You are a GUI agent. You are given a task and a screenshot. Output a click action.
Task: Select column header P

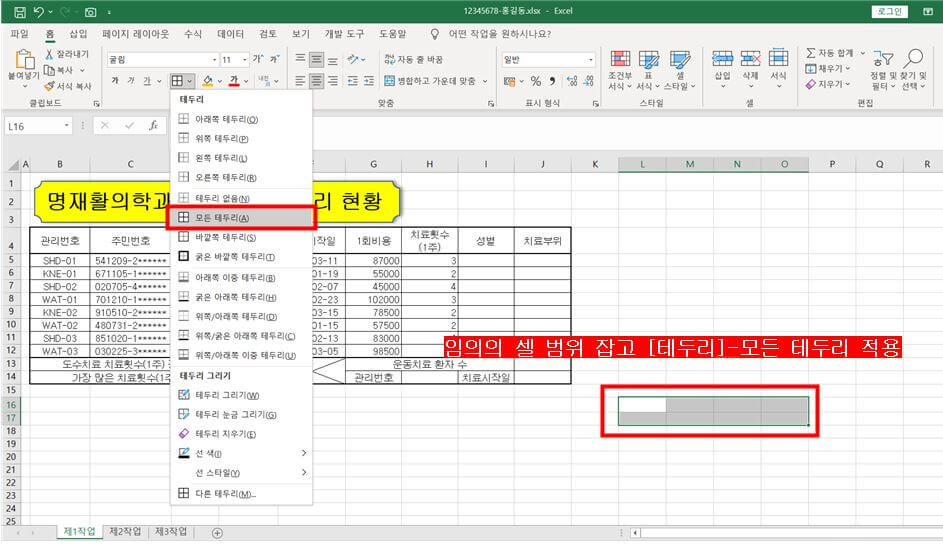tap(832, 164)
